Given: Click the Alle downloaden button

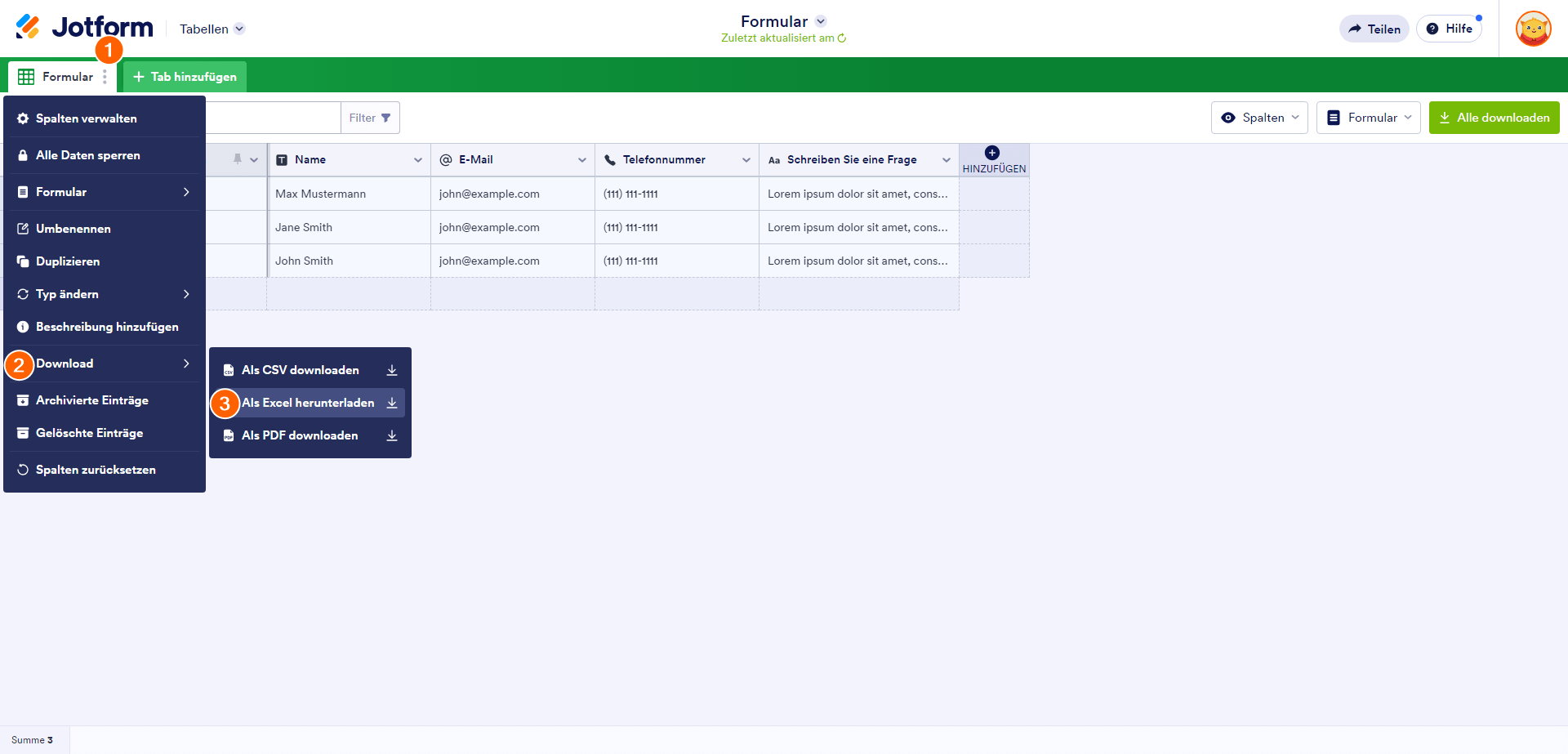Looking at the screenshot, I should pyautogui.click(x=1494, y=118).
